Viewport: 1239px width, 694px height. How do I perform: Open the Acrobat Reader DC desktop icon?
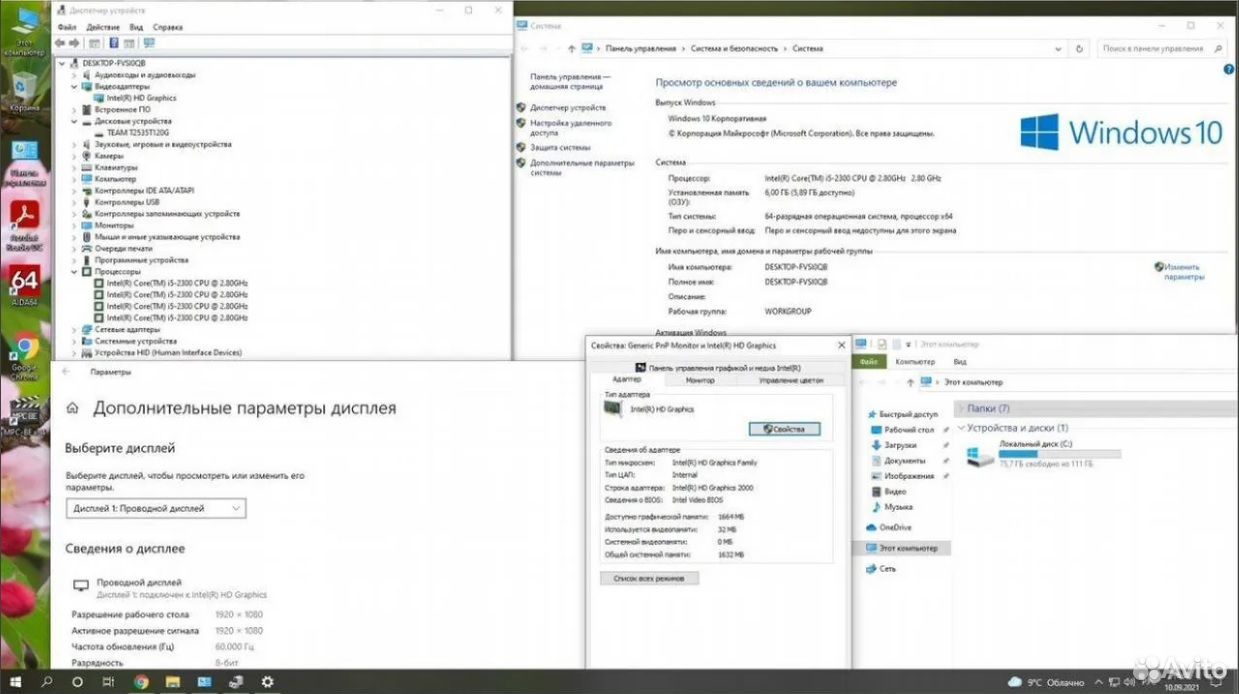click(24, 224)
